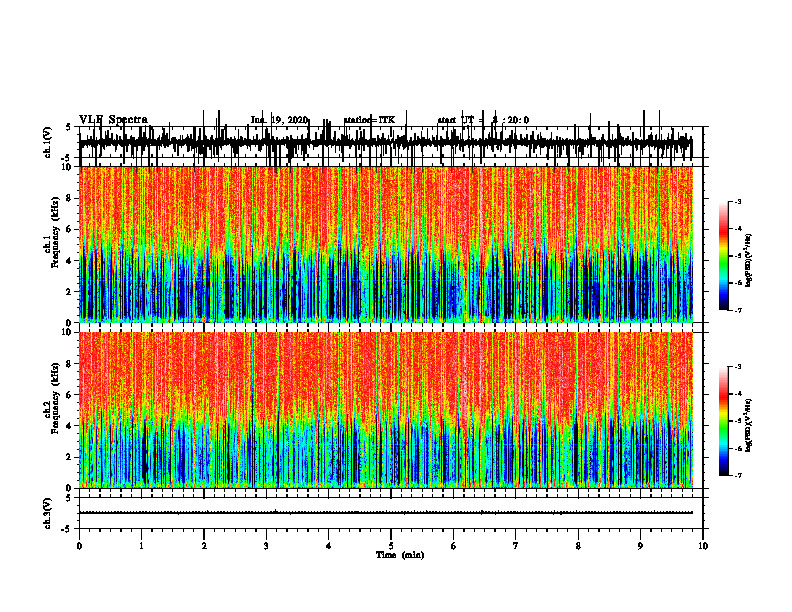Click the "Time (min)" axis label
792x612 pixels.
click(400, 555)
